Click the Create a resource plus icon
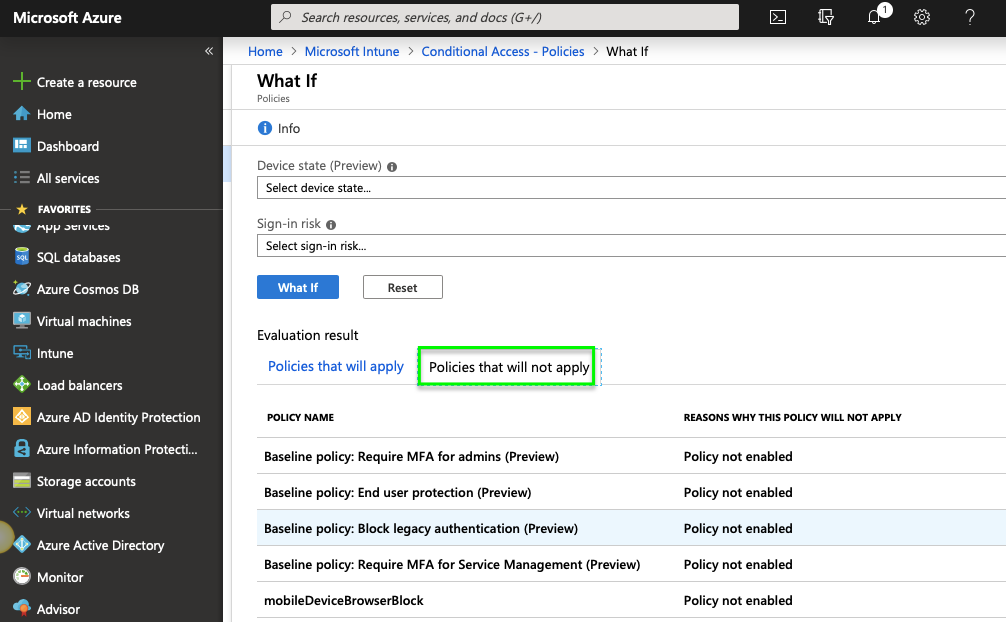 pos(22,82)
